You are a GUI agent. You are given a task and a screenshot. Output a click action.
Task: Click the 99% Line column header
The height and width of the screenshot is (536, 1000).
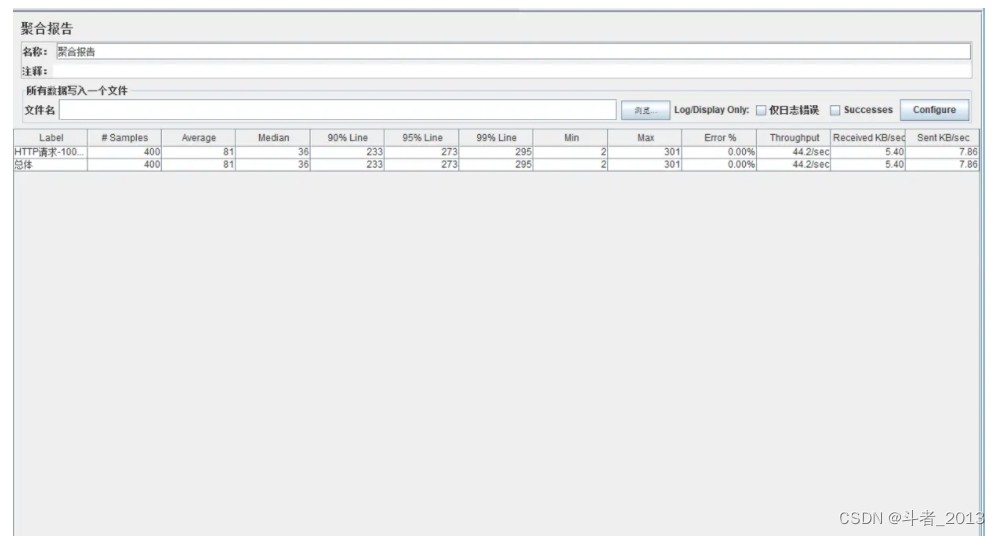point(496,138)
